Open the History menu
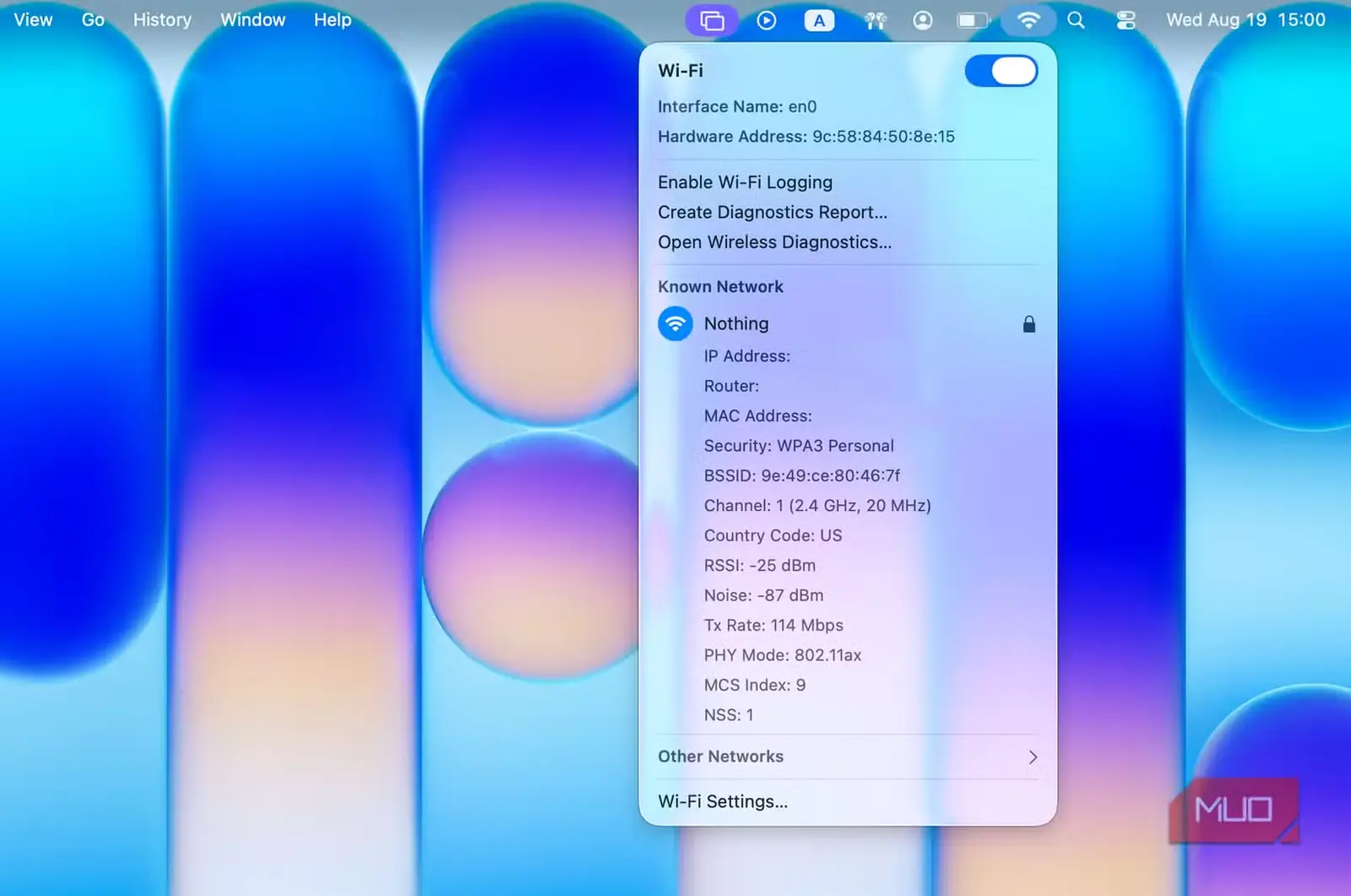 coord(162,19)
